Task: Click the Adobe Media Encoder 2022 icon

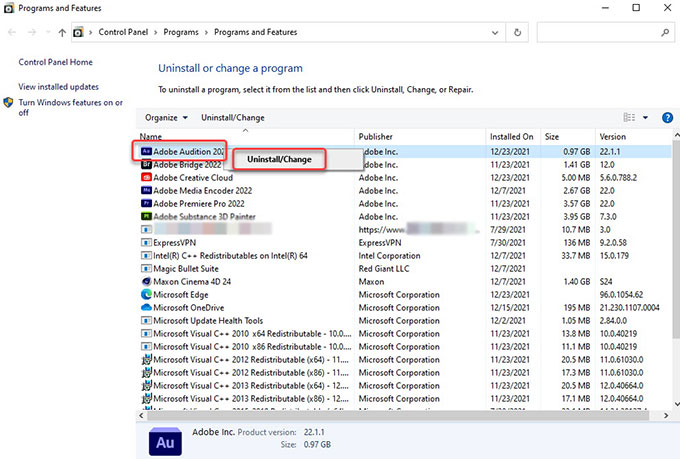Action: (x=146, y=190)
